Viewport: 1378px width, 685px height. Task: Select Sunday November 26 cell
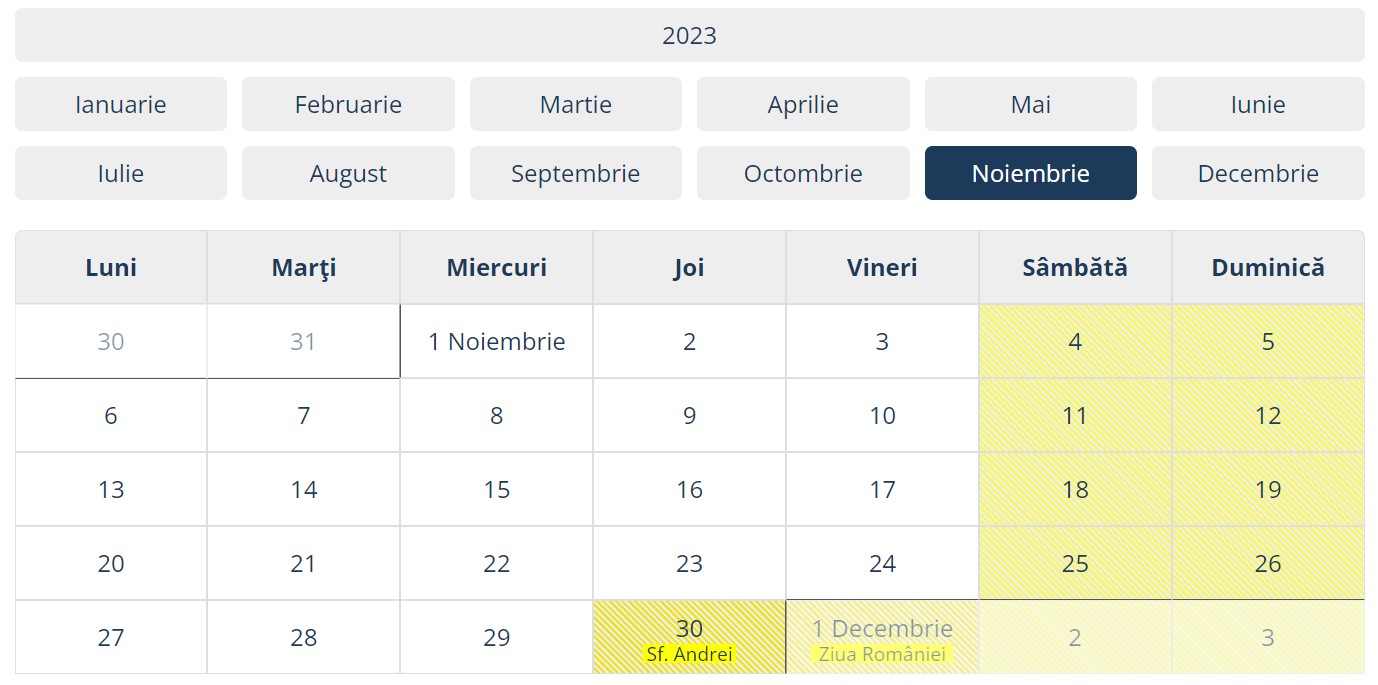pyautogui.click(x=1268, y=564)
